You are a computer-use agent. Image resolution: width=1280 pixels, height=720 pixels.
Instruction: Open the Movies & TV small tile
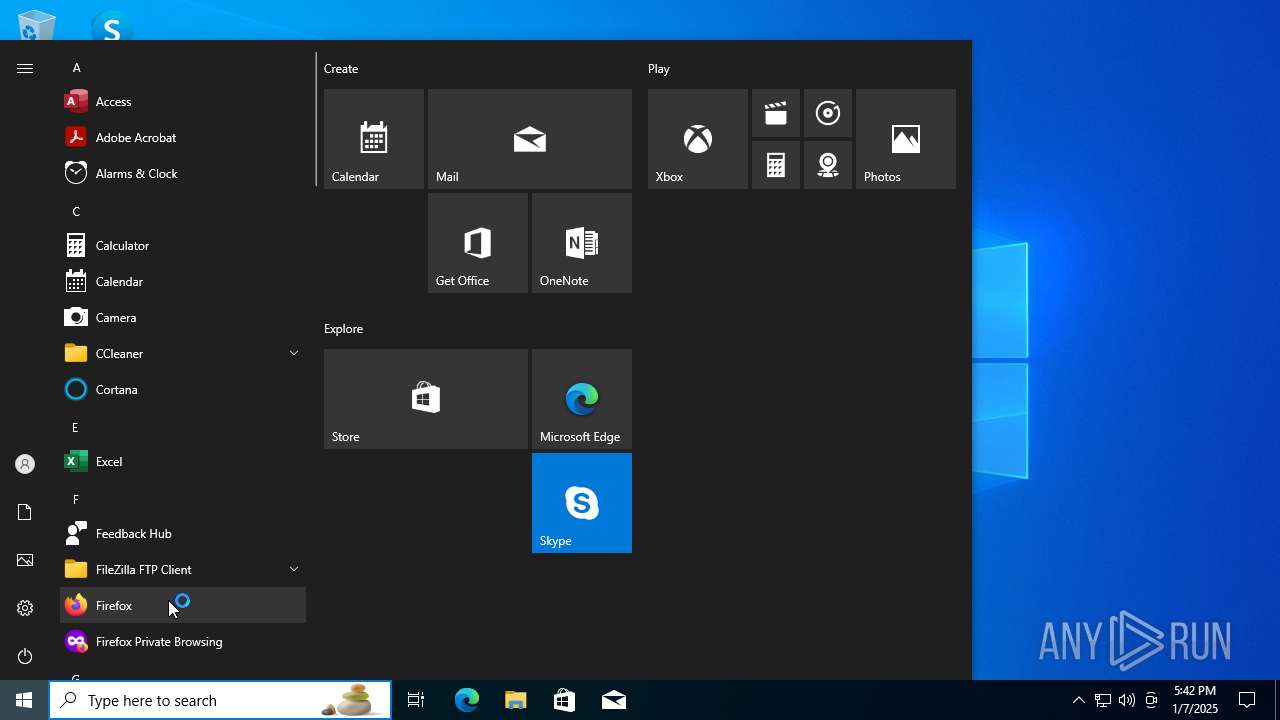pos(776,113)
